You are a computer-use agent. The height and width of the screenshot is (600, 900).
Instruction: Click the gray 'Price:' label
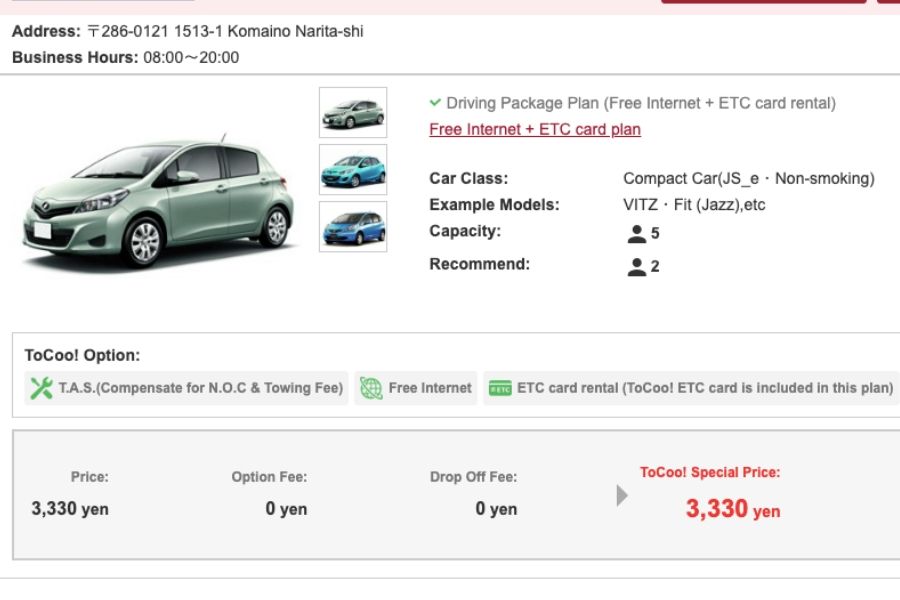pyautogui.click(x=90, y=477)
